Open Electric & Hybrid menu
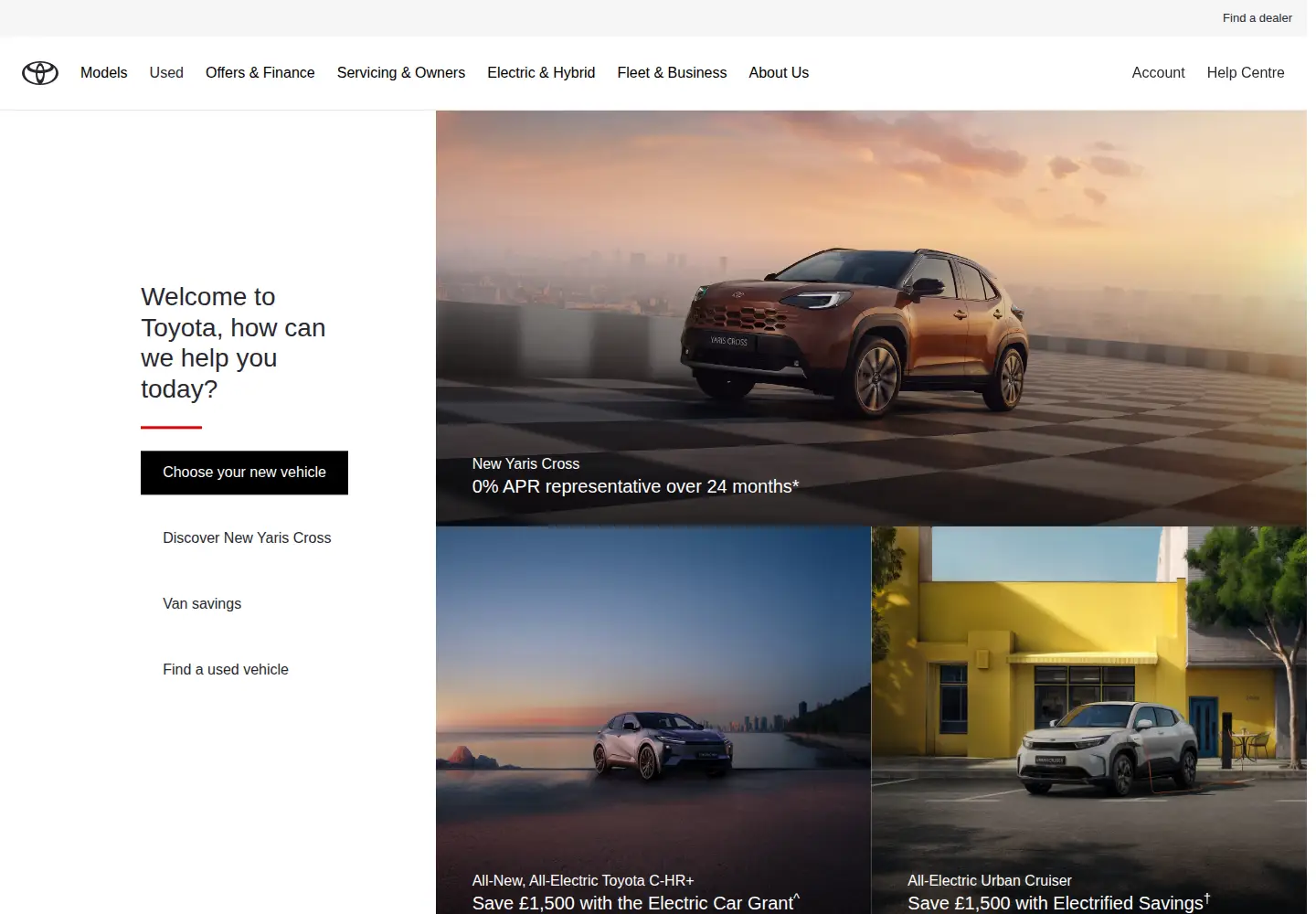The height and width of the screenshot is (914, 1316). tap(541, 73)
